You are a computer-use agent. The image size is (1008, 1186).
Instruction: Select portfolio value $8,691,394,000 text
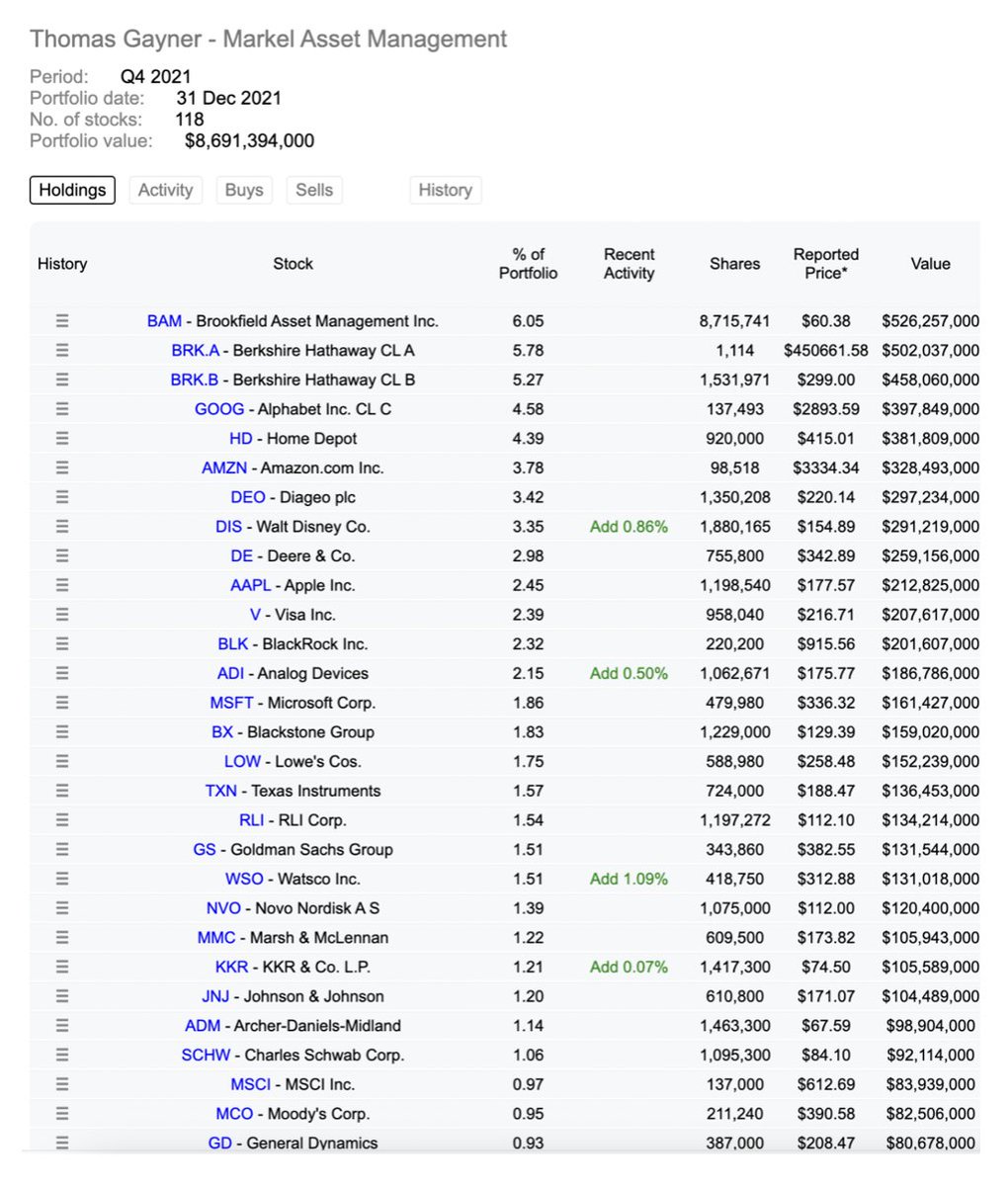249,141
